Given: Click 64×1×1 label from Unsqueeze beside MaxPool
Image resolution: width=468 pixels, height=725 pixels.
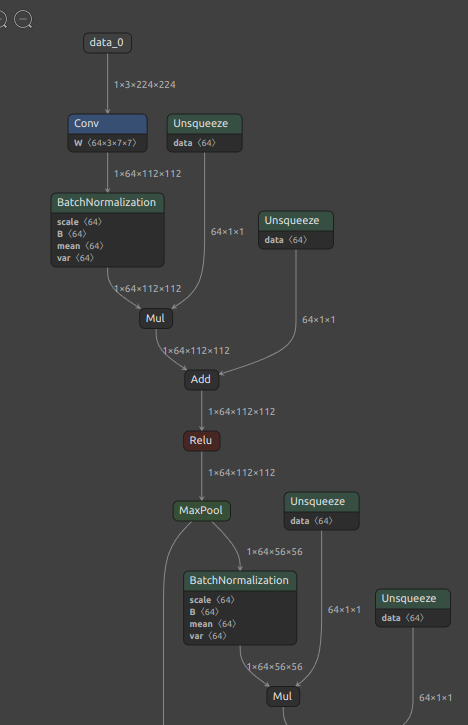Looking at the screenshot, I should pos(344,610).
